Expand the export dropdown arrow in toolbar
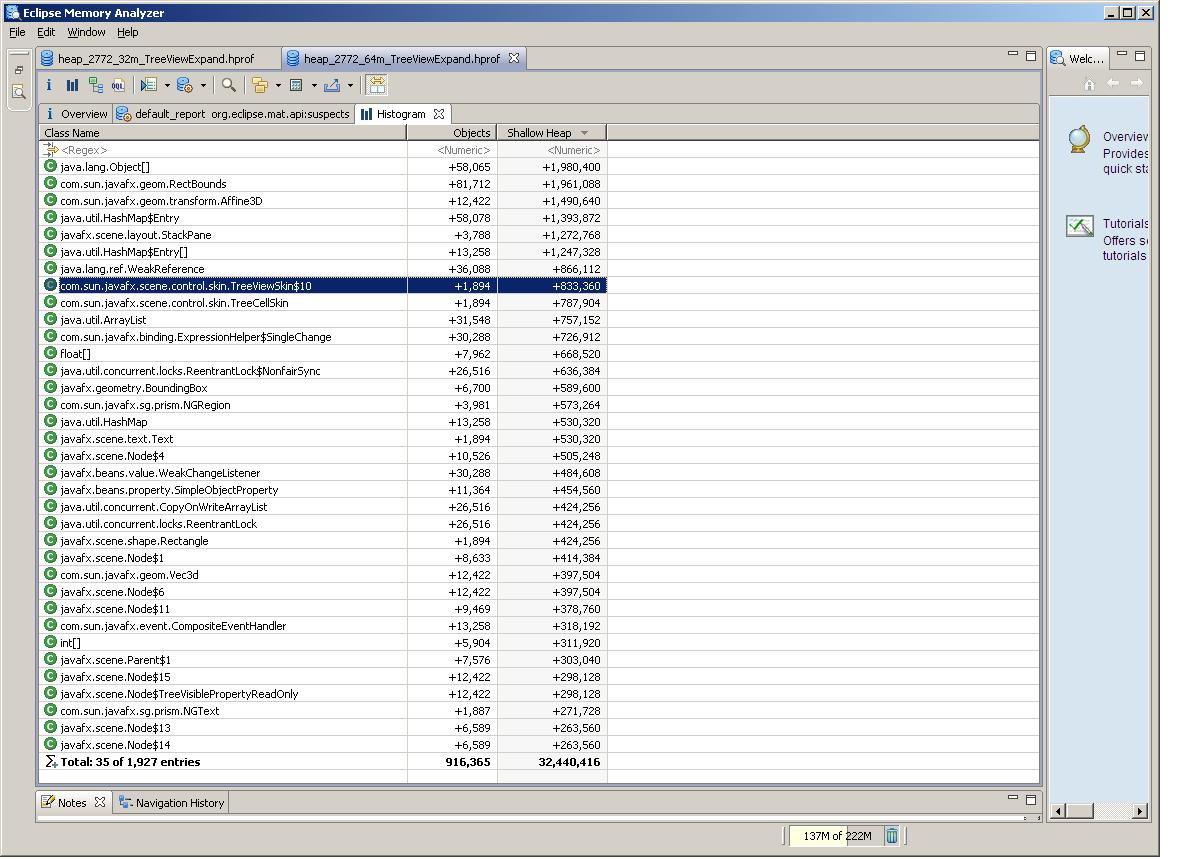1200x859 pixels. pyautogui.click(x=350, y=86)
